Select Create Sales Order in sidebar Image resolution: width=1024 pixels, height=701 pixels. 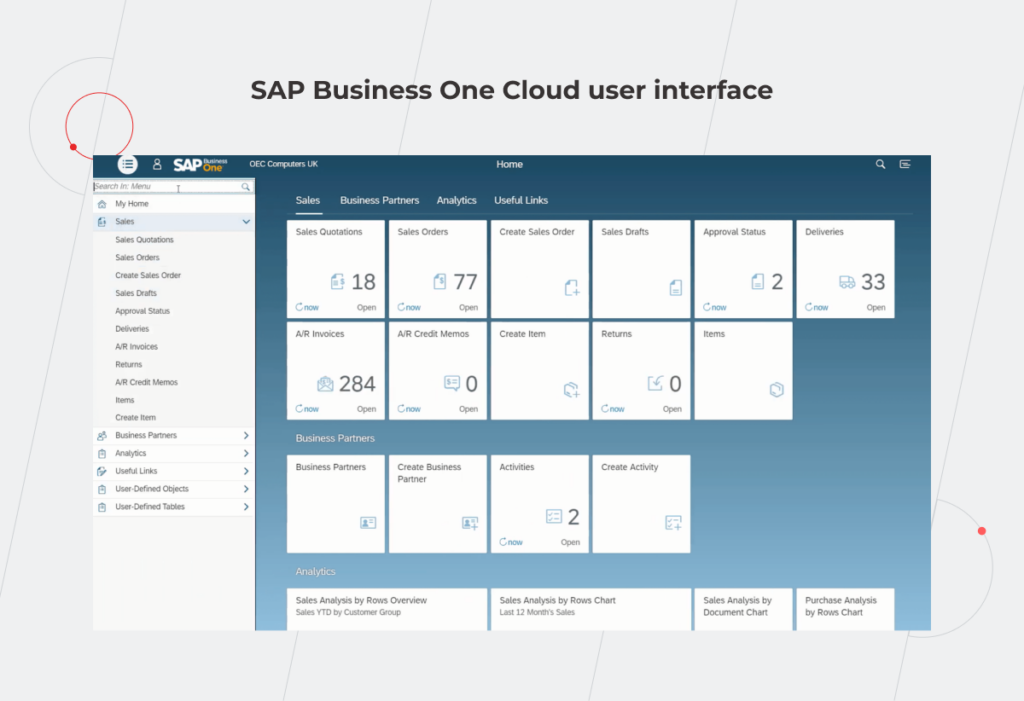pyautogui.click(x=148, y=276)
